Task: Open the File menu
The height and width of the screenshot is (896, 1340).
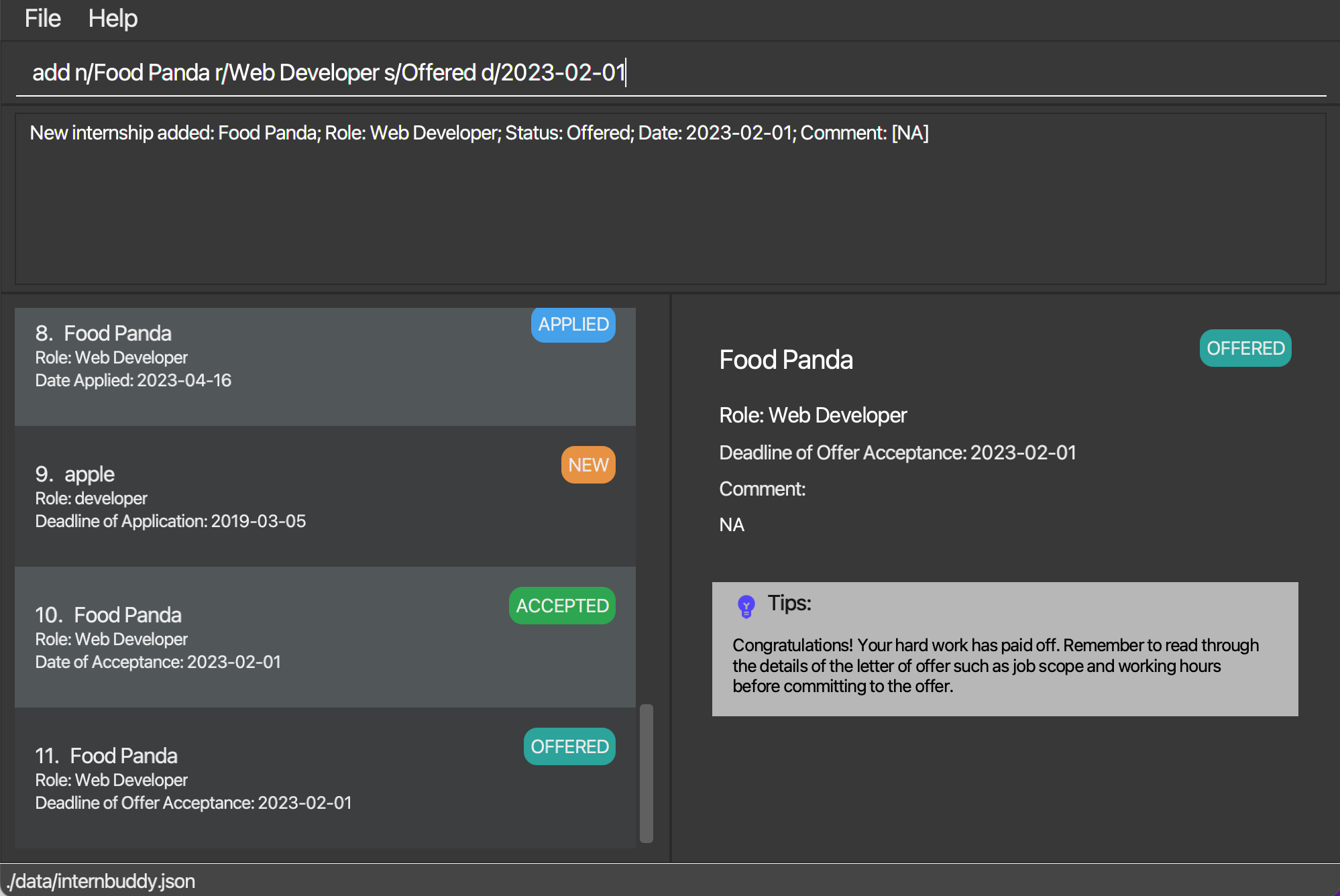Action: pos(42,19)
